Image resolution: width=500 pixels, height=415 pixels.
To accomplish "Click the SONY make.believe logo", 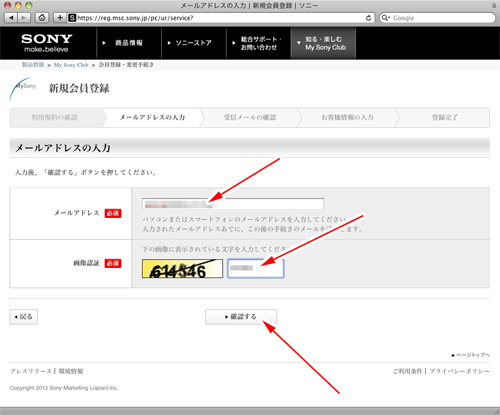I will pyautogui.click(x=46, y=43).
